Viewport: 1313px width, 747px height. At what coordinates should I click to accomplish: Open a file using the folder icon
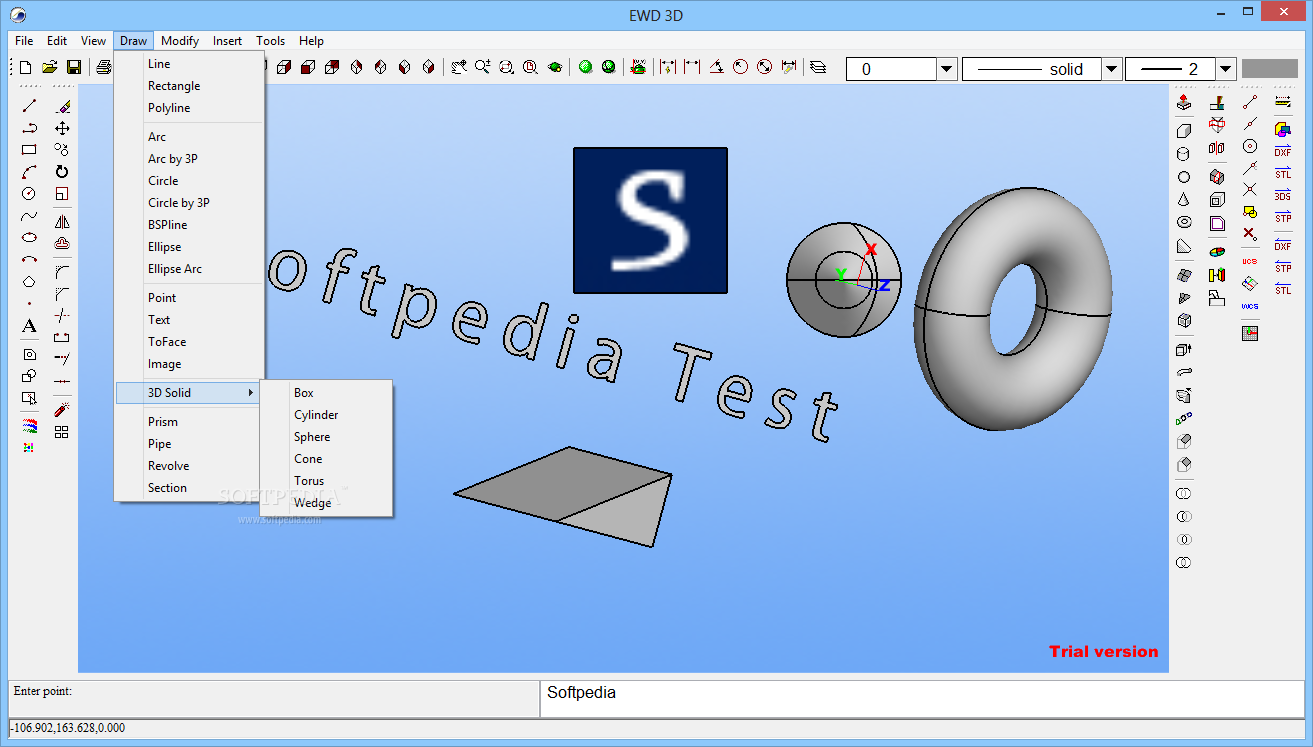[x=50, y=67]
